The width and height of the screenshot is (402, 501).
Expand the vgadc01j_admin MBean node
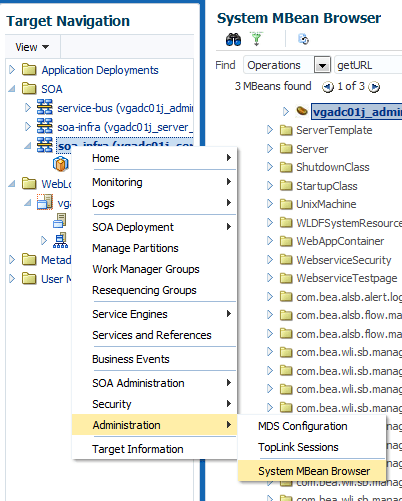286,111
